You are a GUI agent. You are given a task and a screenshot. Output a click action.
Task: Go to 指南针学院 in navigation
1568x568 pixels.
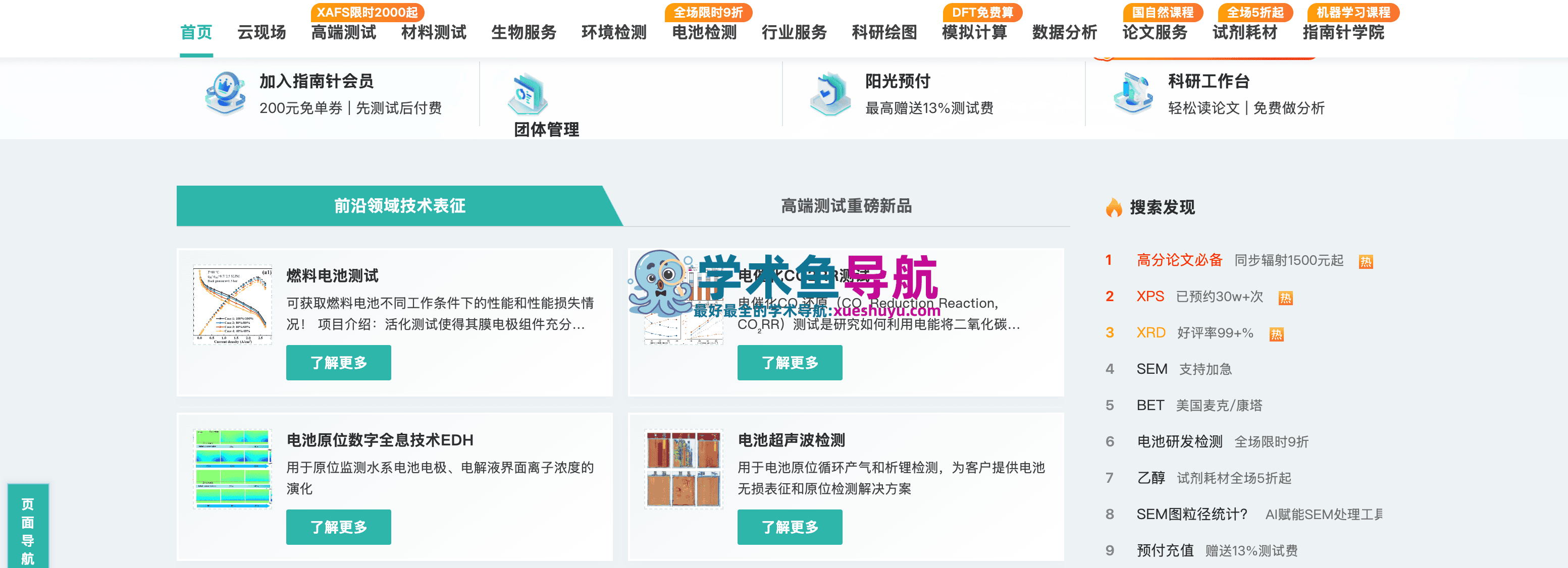[x=1343, y=32]
